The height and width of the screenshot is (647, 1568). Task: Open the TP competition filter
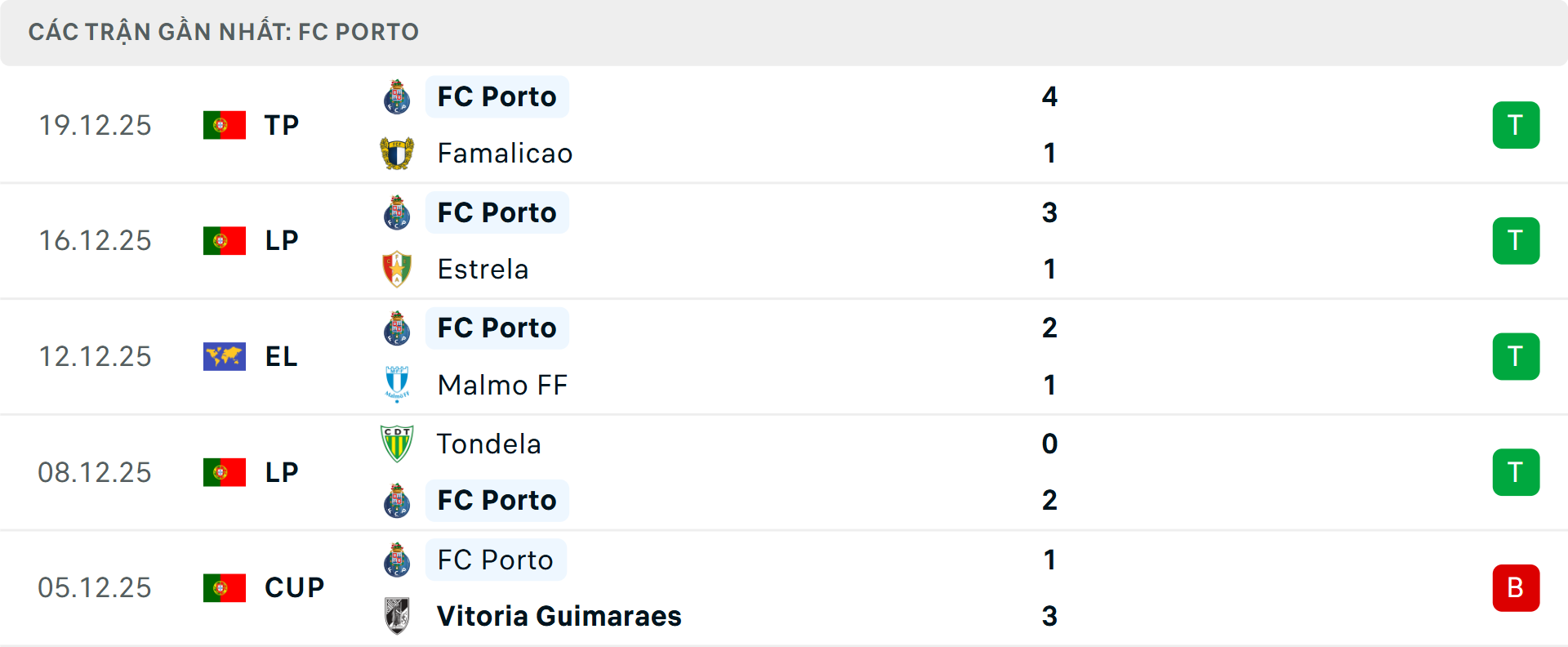click(281, 124)
